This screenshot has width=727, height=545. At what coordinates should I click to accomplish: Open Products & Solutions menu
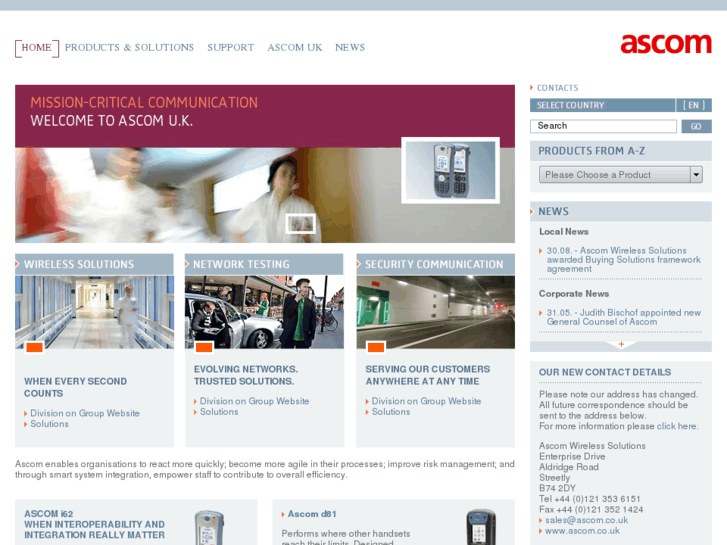pos(129,47)
